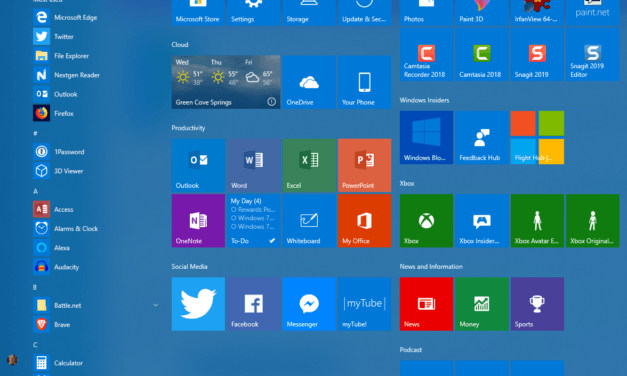Open myTube! tile
The width and height of the screenshot is (627, 376).
point(365,304)
